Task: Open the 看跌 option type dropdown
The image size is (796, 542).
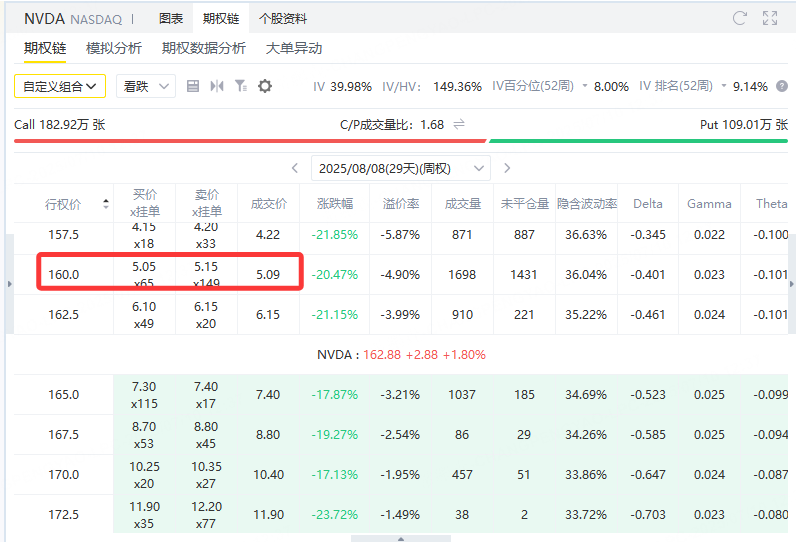Action: click(146, 86)
